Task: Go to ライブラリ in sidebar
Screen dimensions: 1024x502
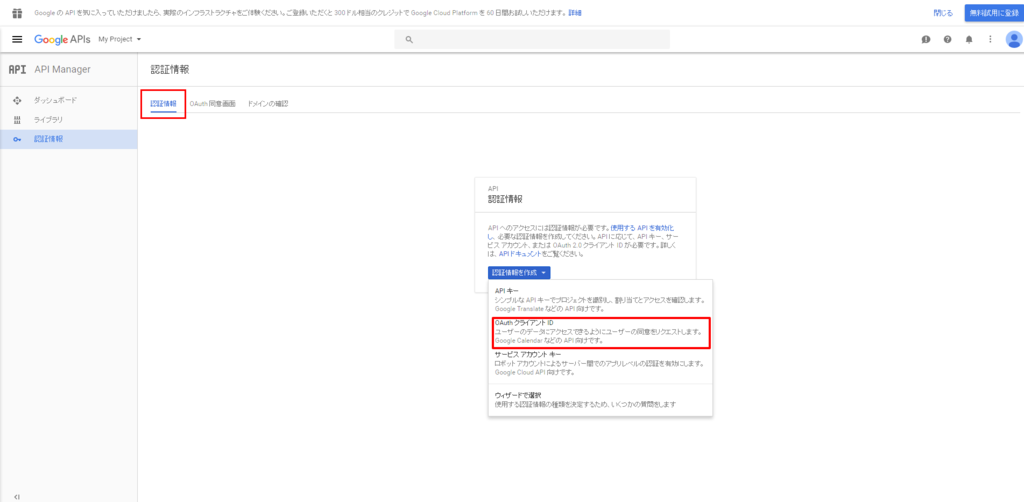Action: pyautogui.click(x=69, y=119)
